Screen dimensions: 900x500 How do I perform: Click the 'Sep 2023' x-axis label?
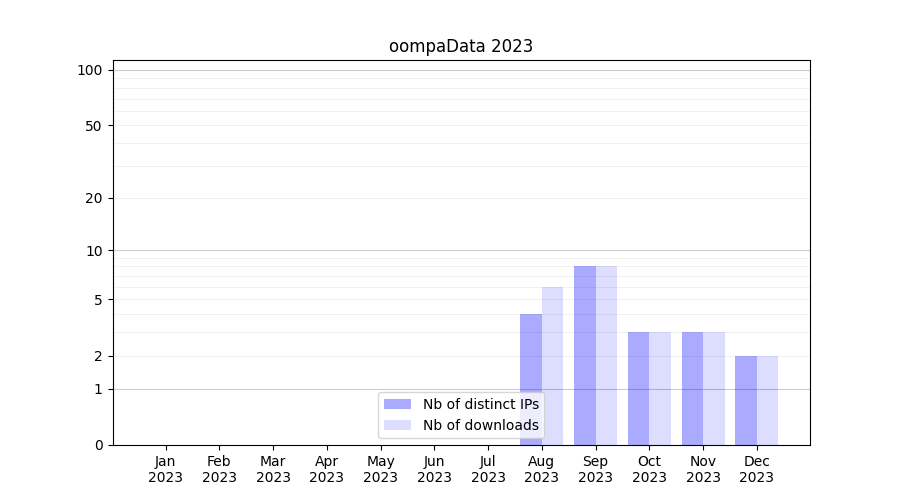[x=595, y=469]
